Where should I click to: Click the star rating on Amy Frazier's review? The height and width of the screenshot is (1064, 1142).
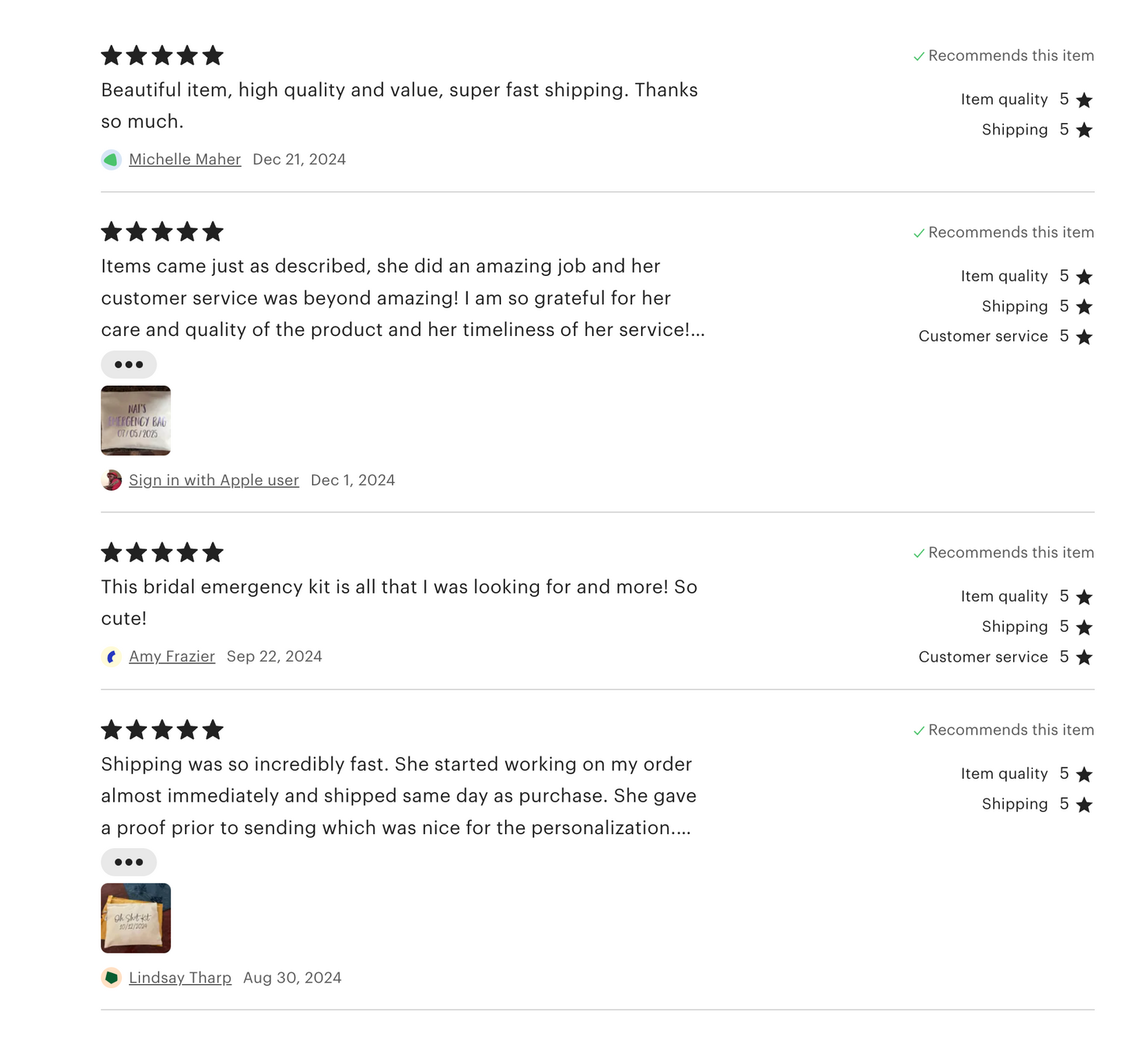(162, 553)
